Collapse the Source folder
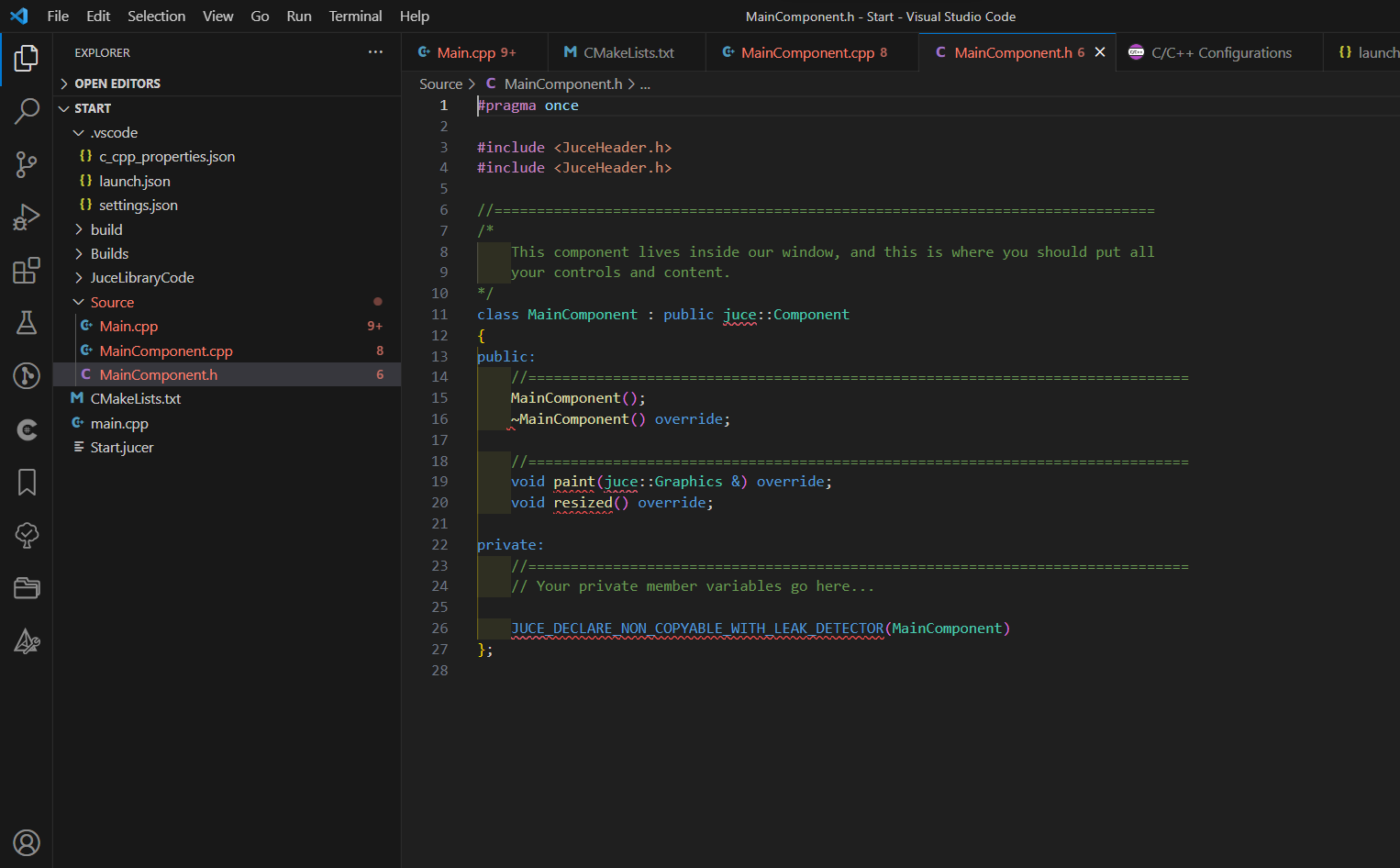The image size is (1400, 868). click(112, 302)
